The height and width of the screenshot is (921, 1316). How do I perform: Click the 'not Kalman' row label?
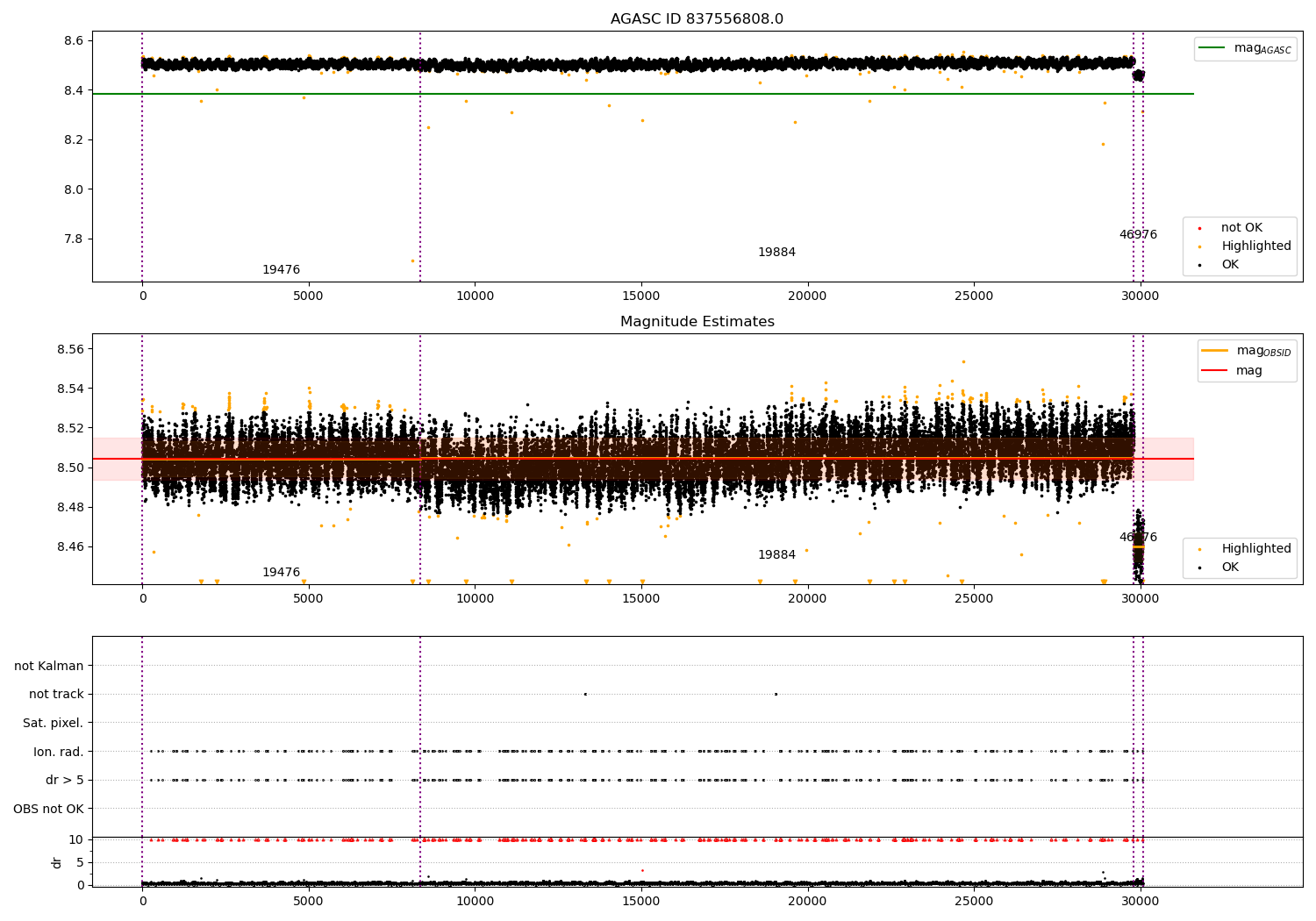pos(49,667)
